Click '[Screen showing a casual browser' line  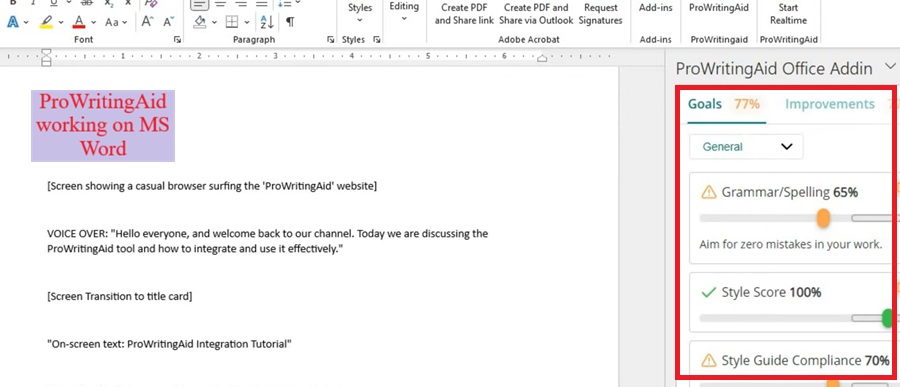pos(212,186)
